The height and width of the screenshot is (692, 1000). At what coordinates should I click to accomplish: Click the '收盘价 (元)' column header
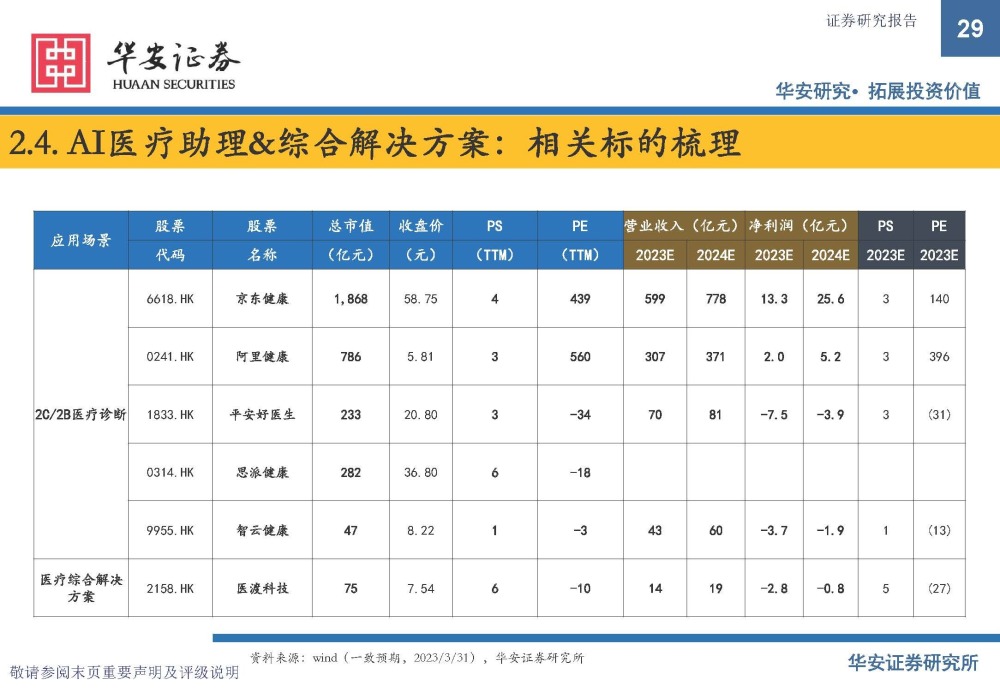point(421,240)
